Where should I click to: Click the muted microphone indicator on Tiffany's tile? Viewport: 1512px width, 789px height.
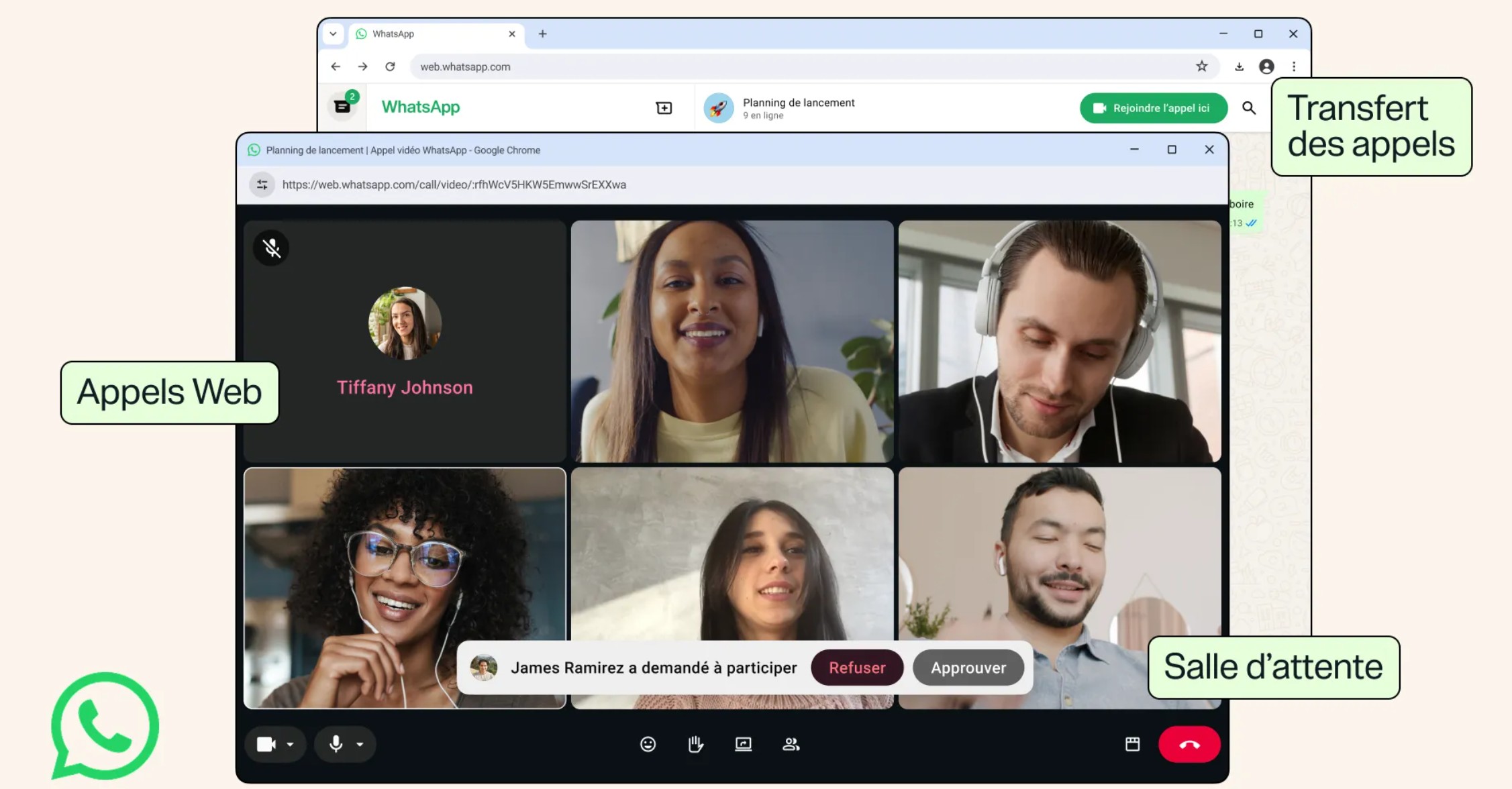[x=271, y=248]
